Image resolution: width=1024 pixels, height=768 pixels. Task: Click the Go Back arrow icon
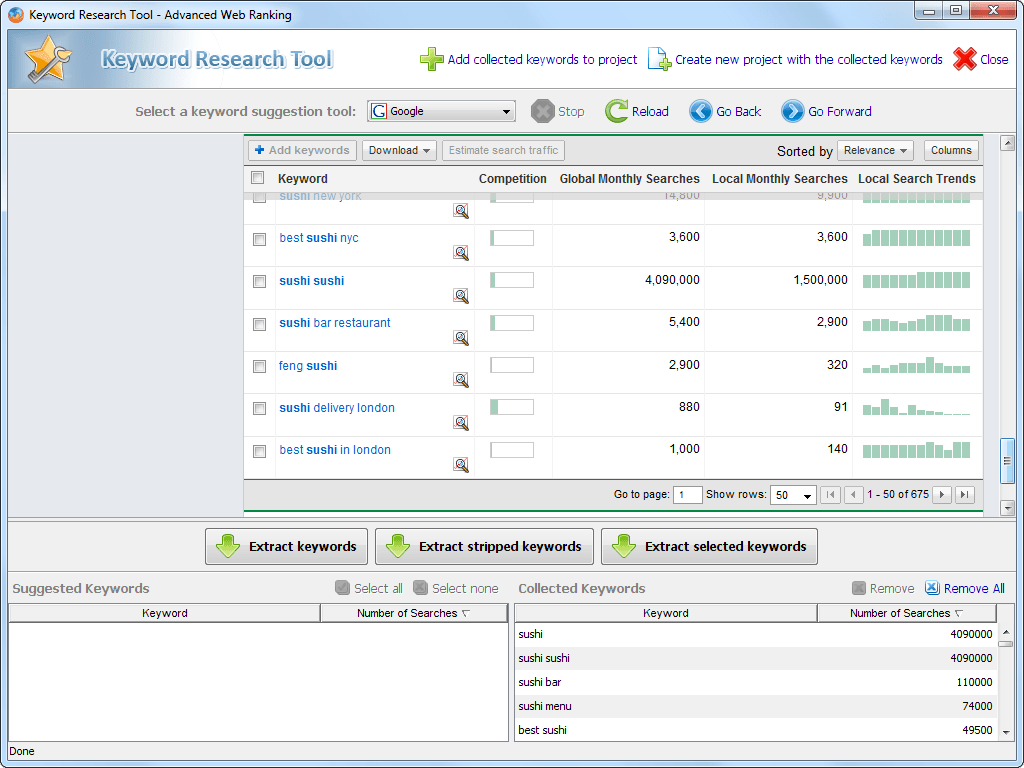coord(701,112)
